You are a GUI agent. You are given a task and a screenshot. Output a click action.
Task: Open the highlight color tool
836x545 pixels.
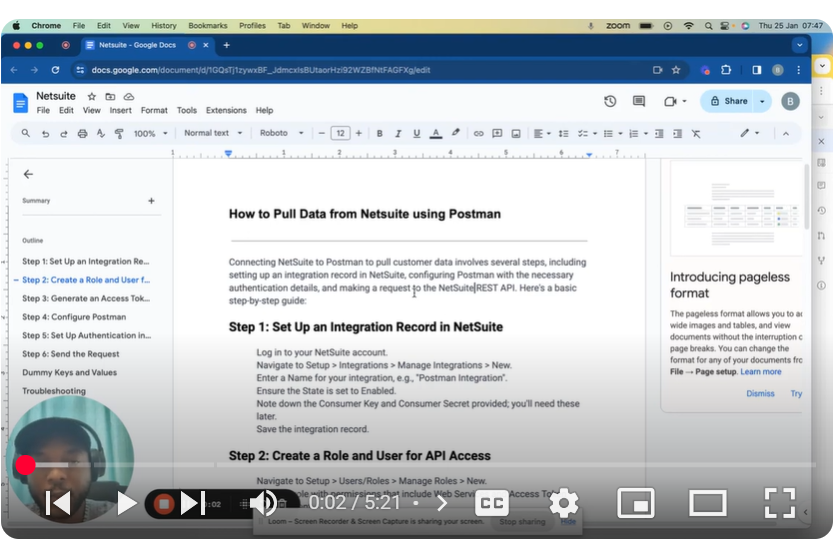(455, 133)
